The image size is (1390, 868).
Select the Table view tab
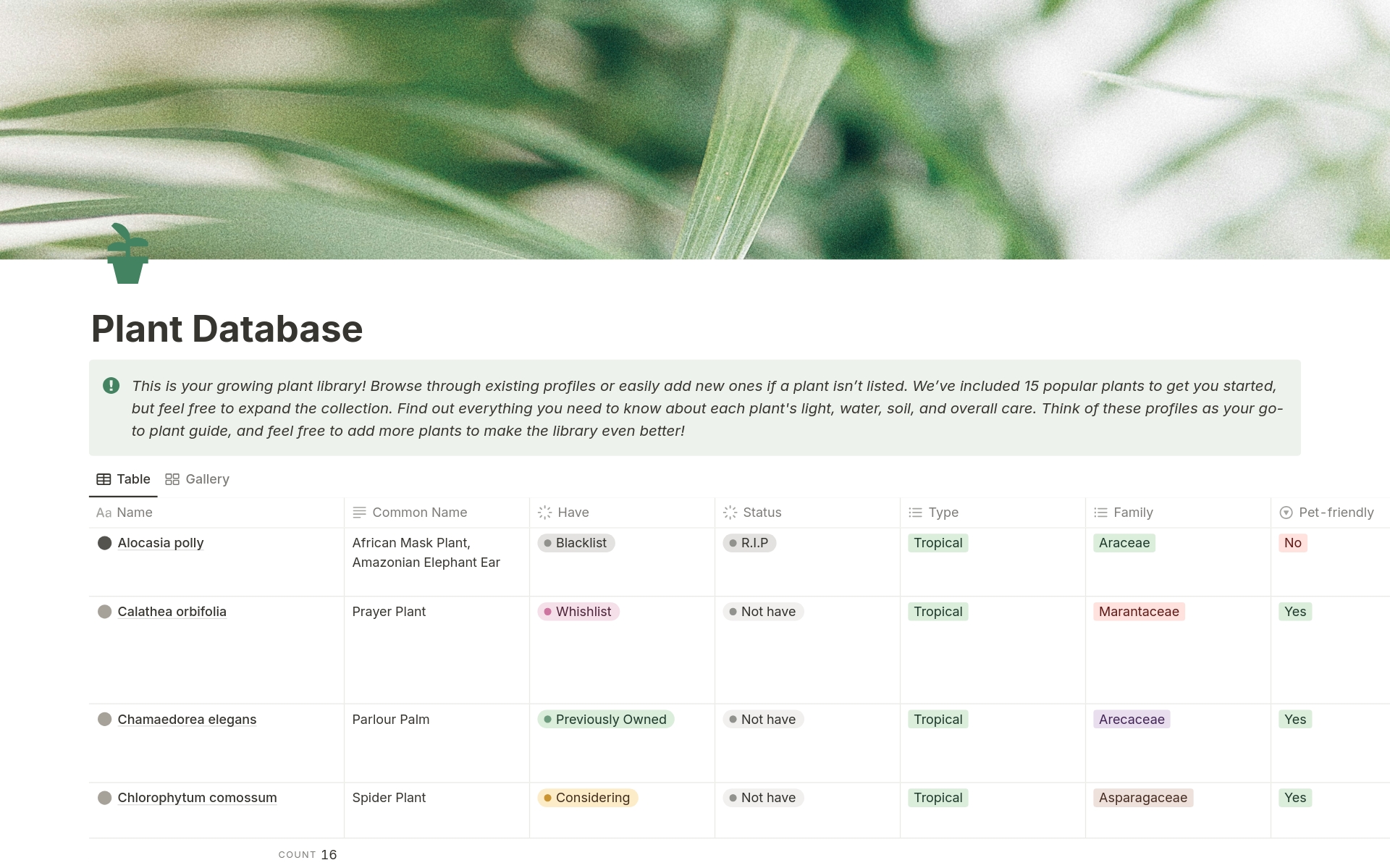[x=133, y=479]
